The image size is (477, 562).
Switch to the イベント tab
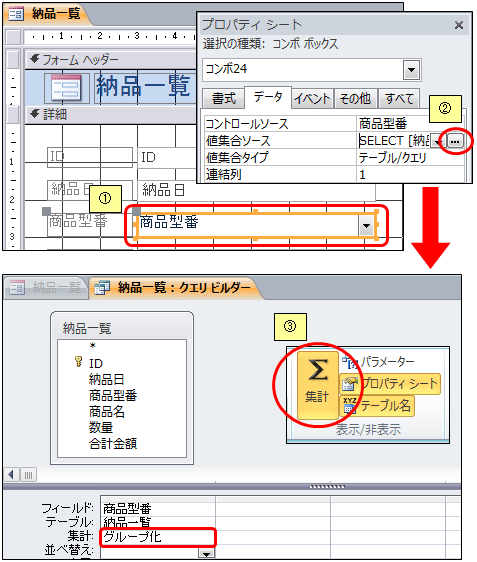[312, 99]
